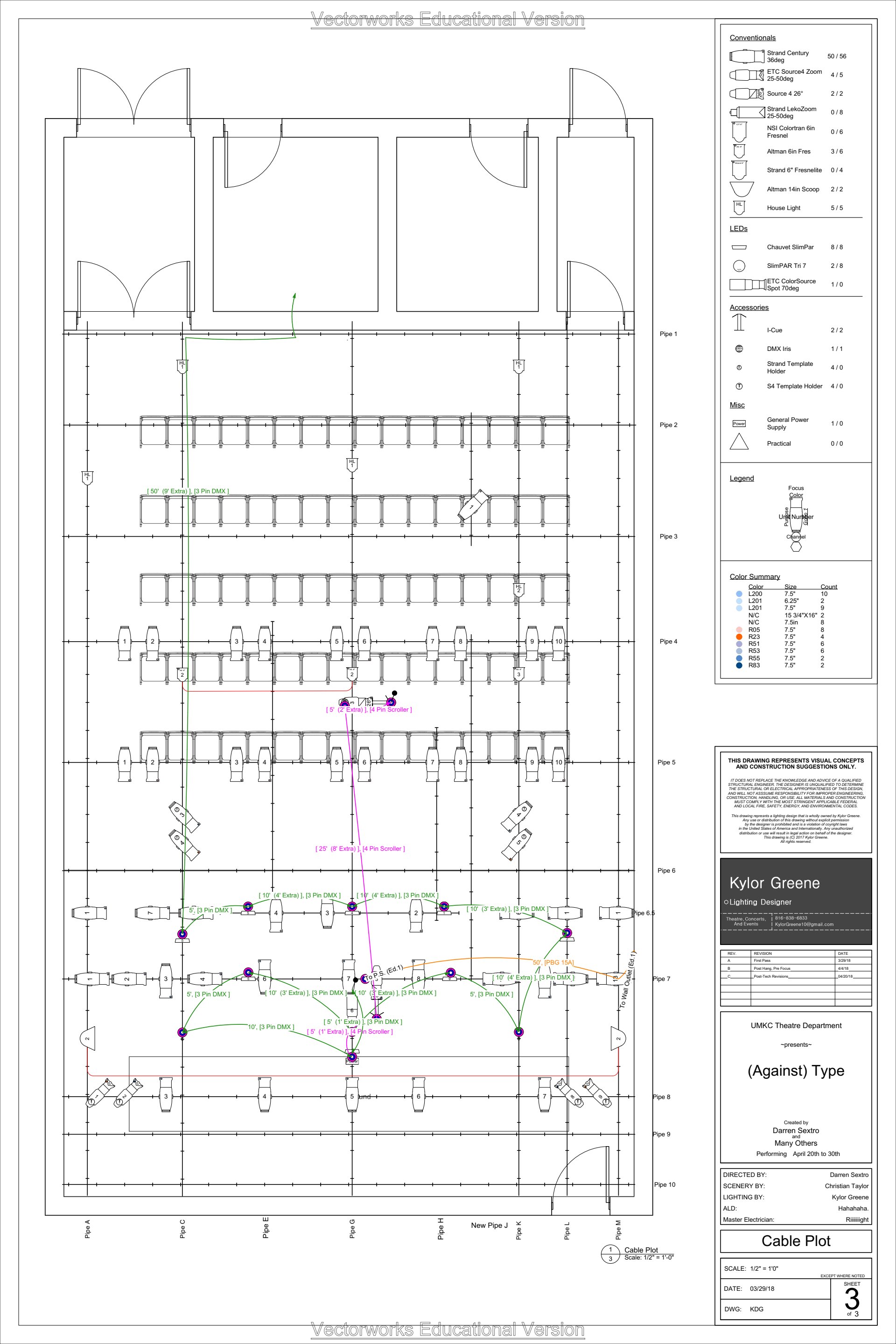Image resolution: width=896 pixels, height=1344 pixels.
Task: Select the ETC Source4 Zoom legend symbol
Action: point(746,75)
